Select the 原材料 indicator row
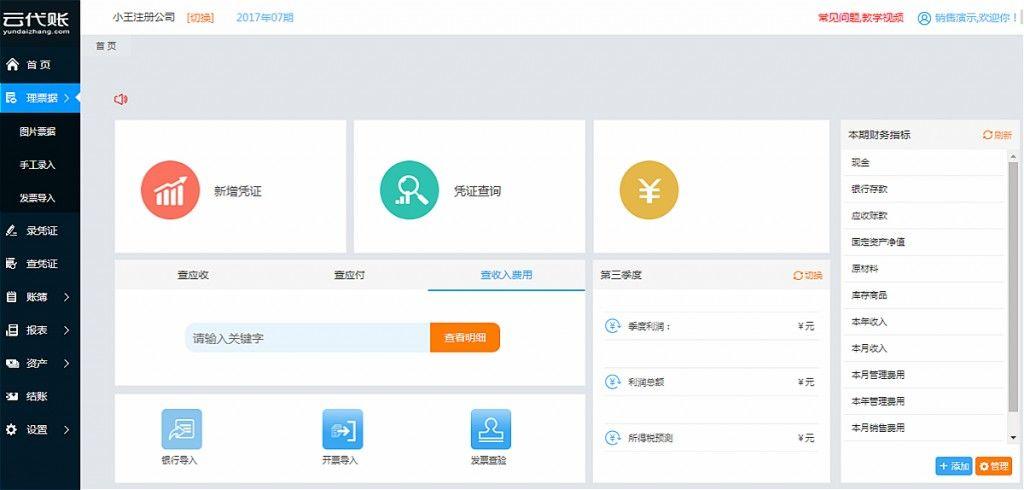 point(925,269)
